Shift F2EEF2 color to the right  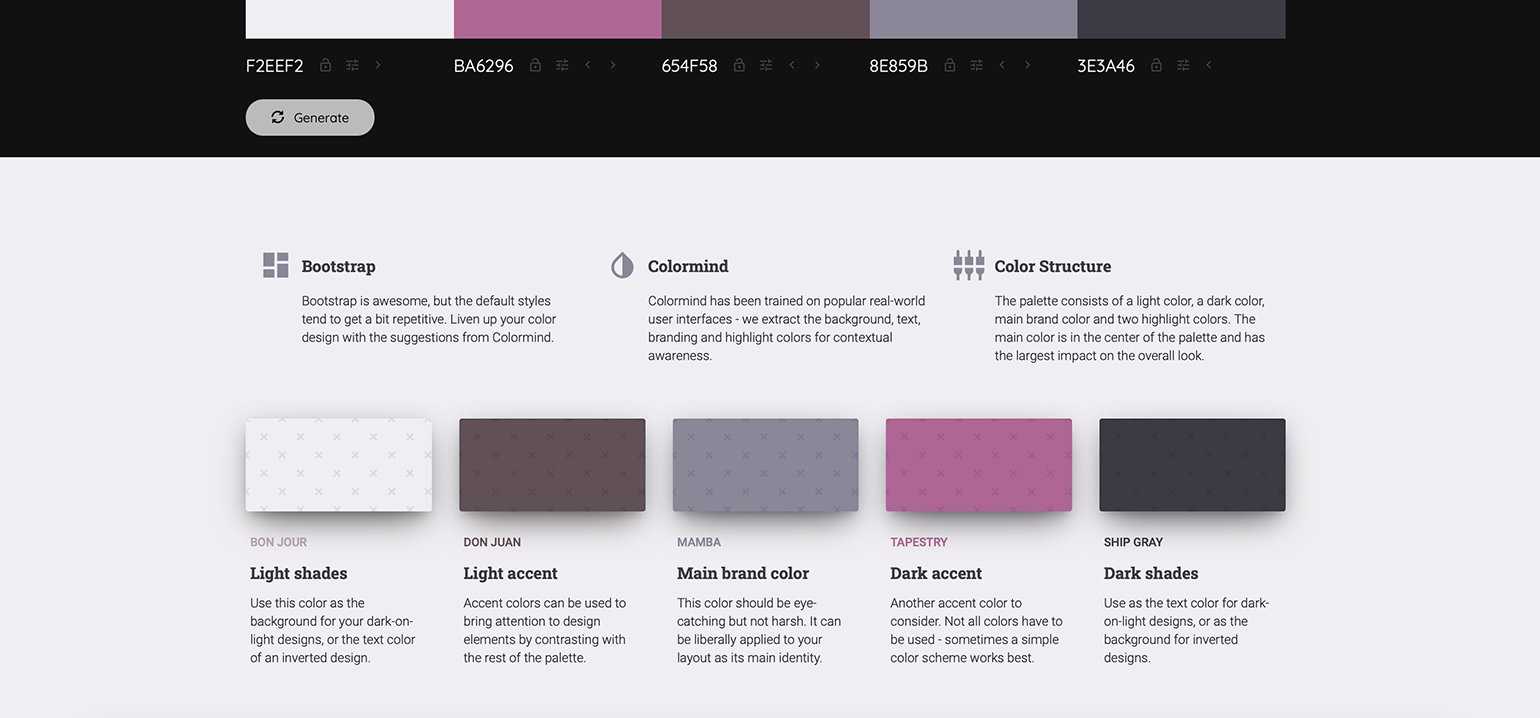tap(378, 65)
